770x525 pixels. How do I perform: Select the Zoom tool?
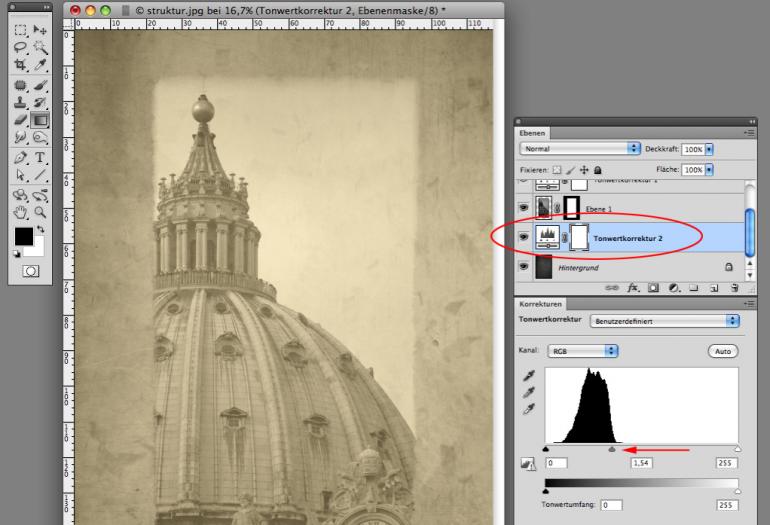coord(40,212)
